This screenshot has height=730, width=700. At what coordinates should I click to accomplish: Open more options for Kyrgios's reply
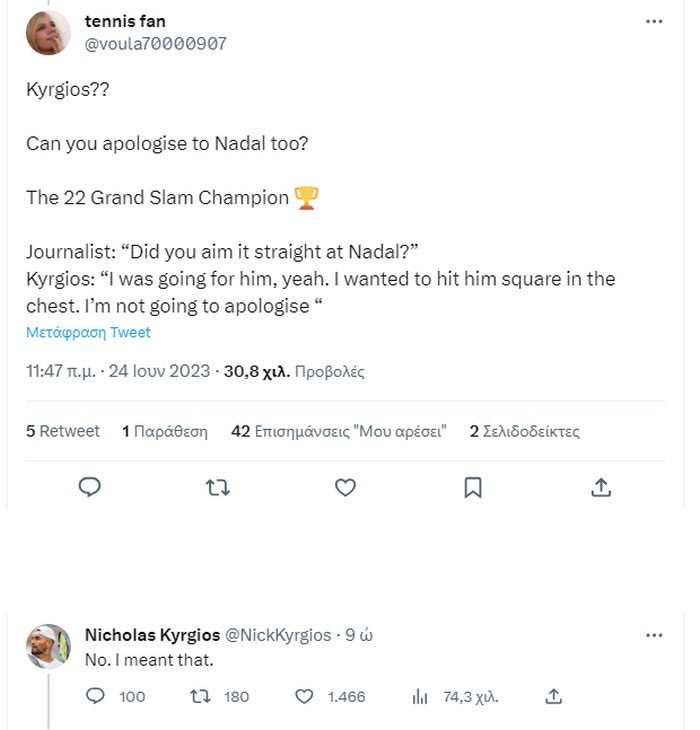click(654, 635)
